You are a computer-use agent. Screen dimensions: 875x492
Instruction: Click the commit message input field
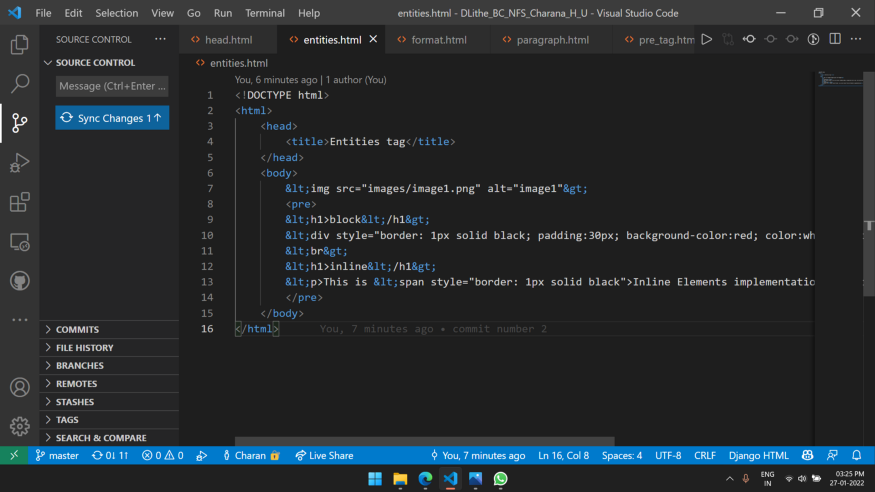click(112, 86)
